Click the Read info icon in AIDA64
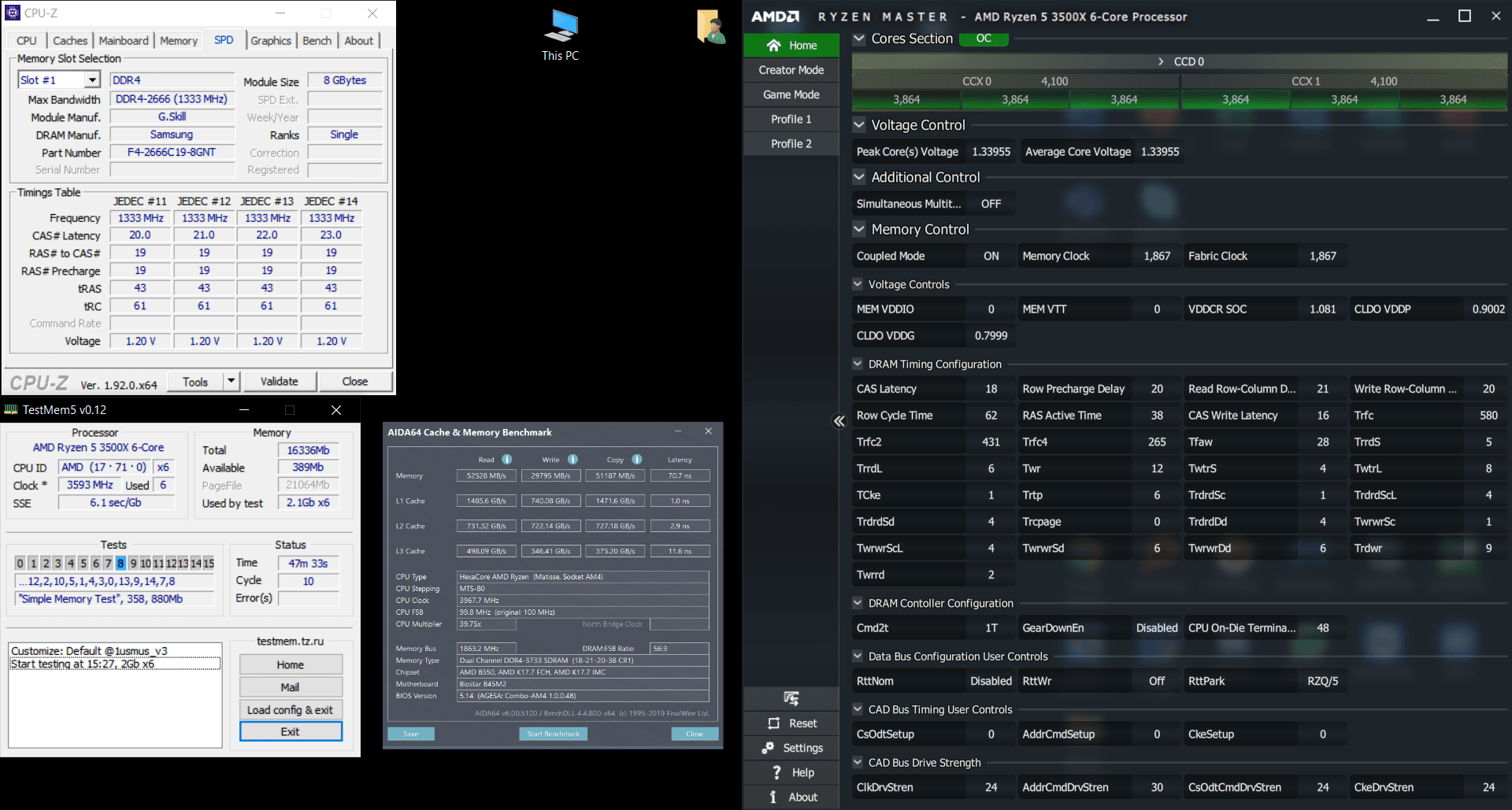 pos(507,459)
